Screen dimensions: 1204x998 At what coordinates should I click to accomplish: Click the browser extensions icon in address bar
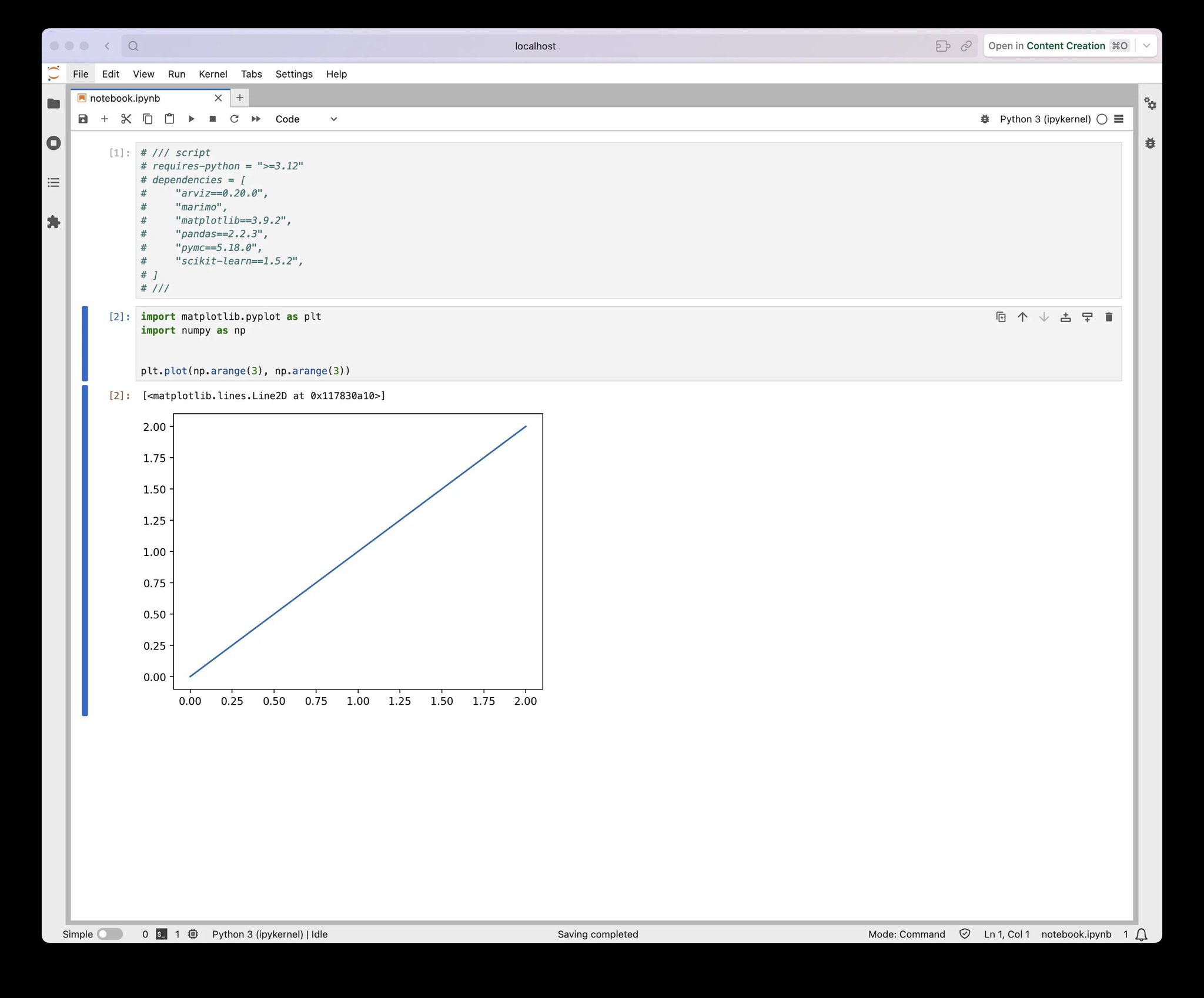[x=943, y=46]
